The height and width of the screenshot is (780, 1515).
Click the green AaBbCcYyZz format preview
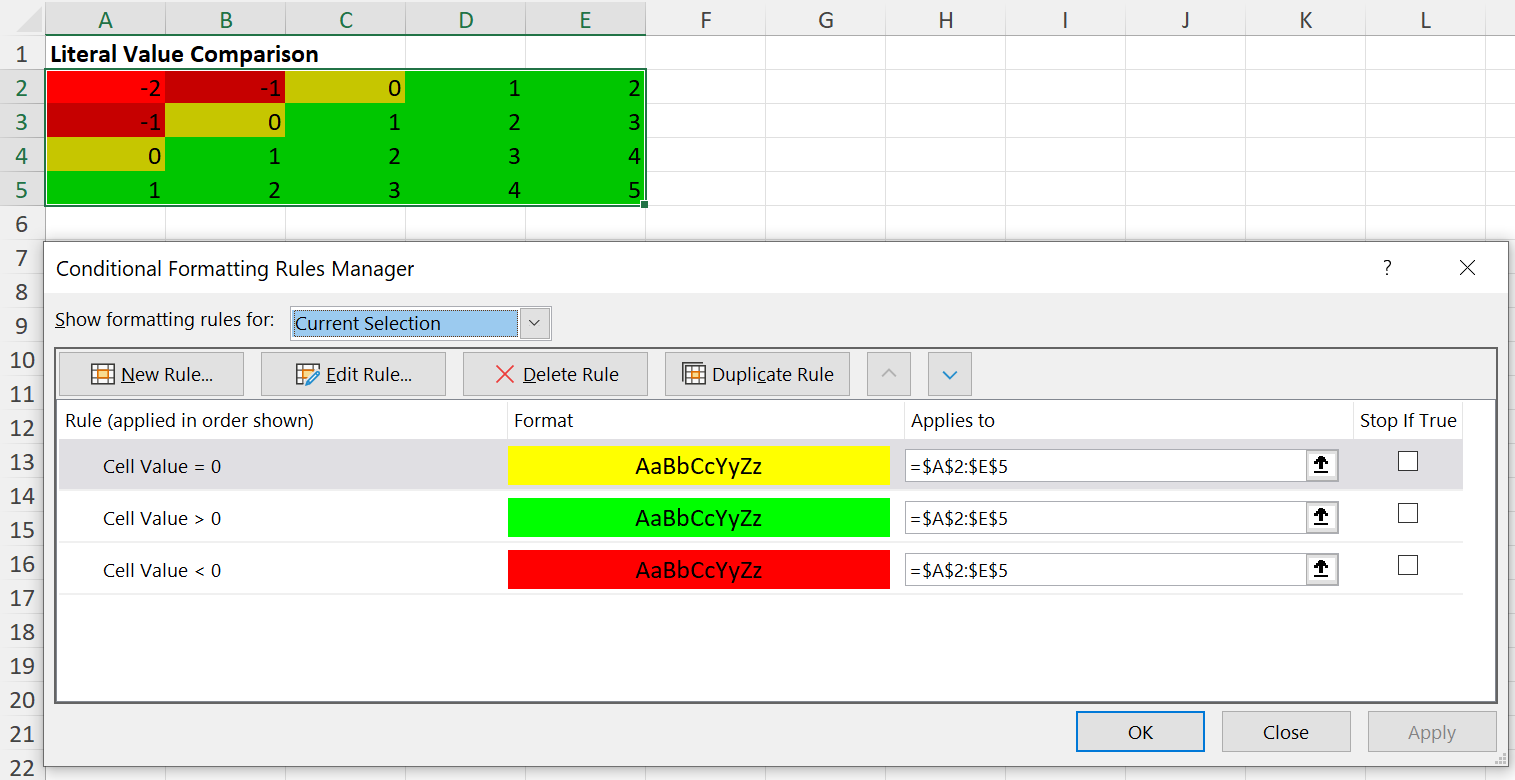[698, 517]
